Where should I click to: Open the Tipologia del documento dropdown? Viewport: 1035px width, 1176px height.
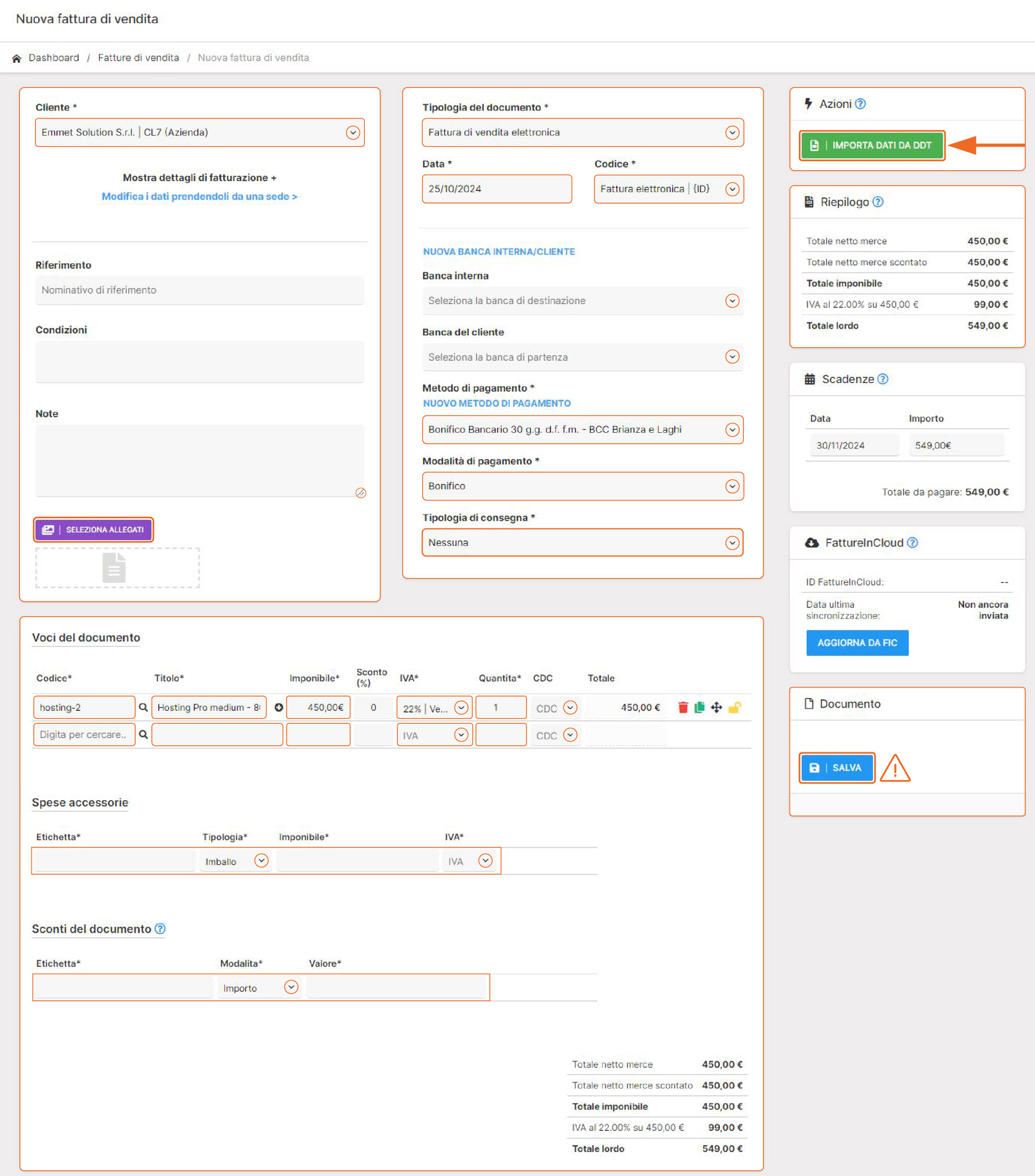[x=732, y=133]
